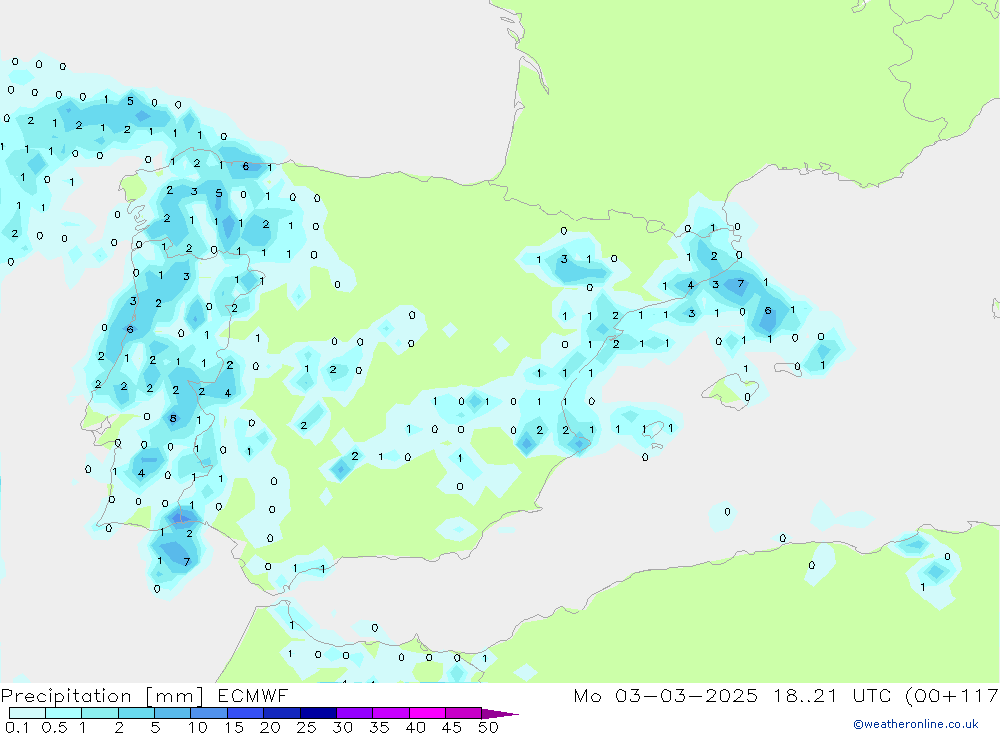Image resolution: width=1000 pixels, height=733 pixels.
Task: Select the 5–10 mm legend color box
Action: click(173, 713)
